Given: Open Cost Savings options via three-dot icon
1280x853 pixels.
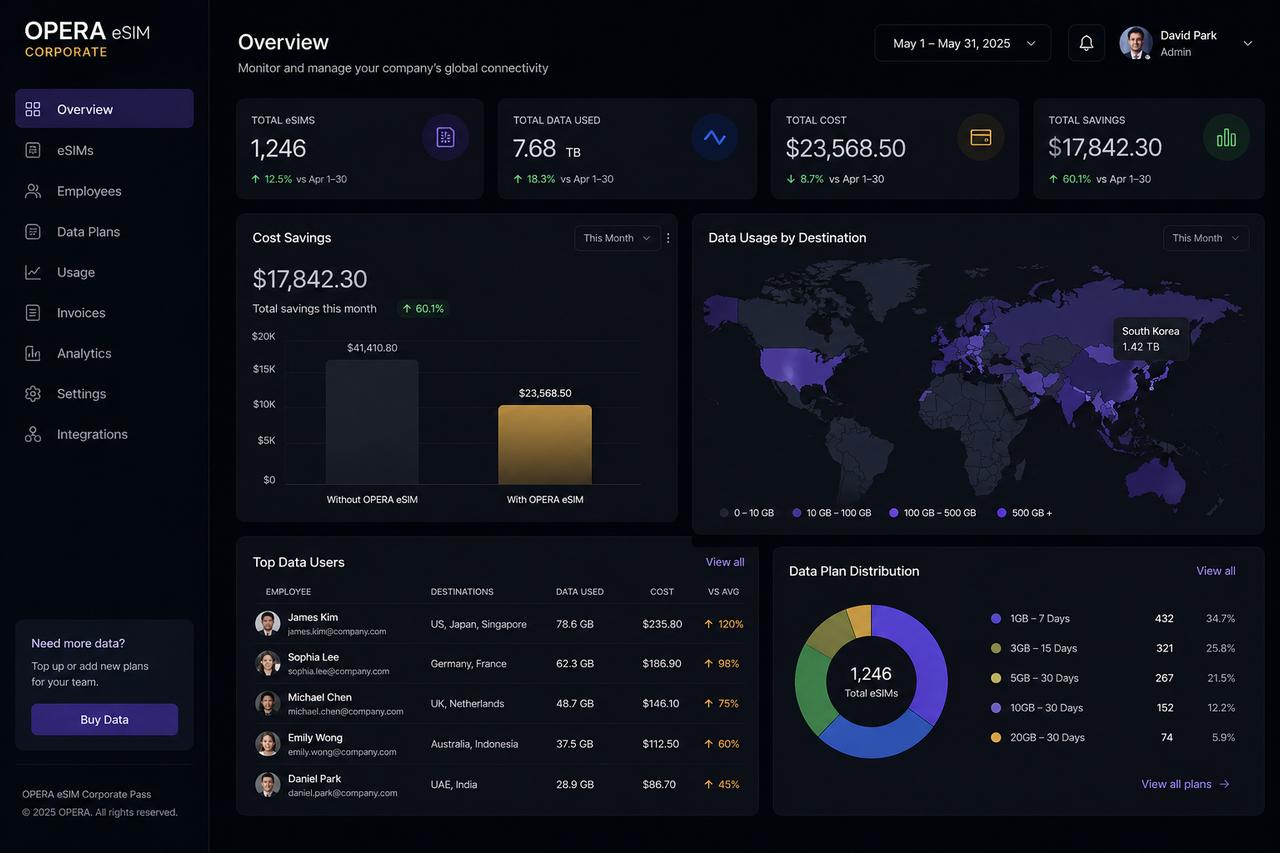Looking at the screenshot, I should coord(667,238).
